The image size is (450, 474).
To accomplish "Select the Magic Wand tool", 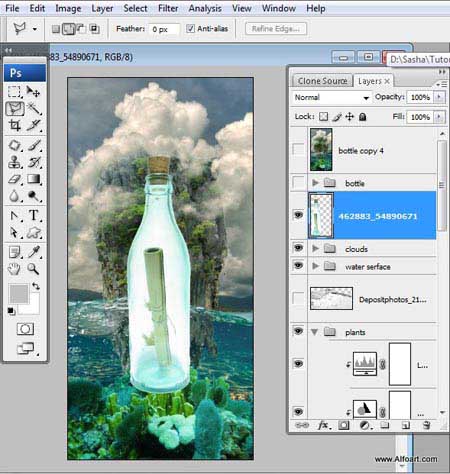I will (34, 109).
